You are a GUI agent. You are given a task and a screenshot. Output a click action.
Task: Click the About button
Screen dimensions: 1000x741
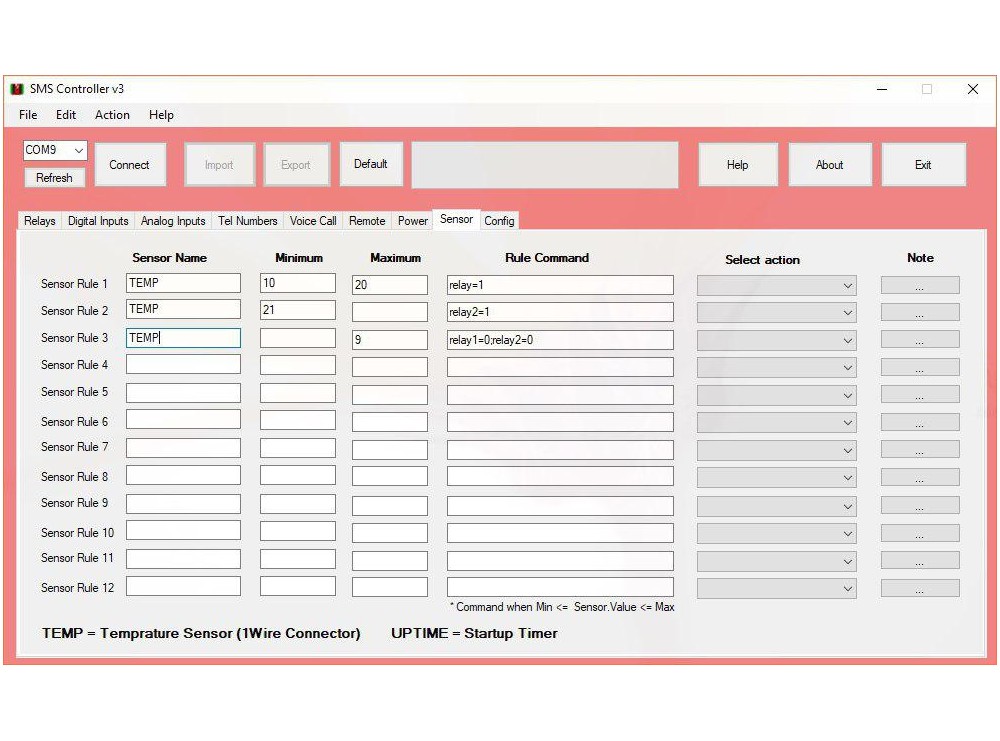click(x=829, y=165)
